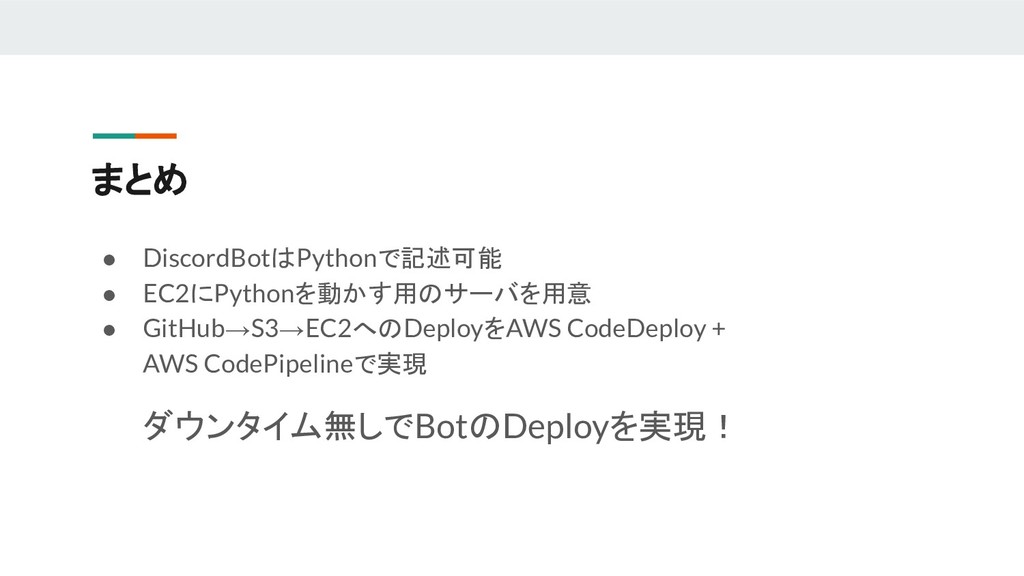Click the exclamation mark ending the conclusion
Screen dimensions: 1024x576
tap(722, 427)
